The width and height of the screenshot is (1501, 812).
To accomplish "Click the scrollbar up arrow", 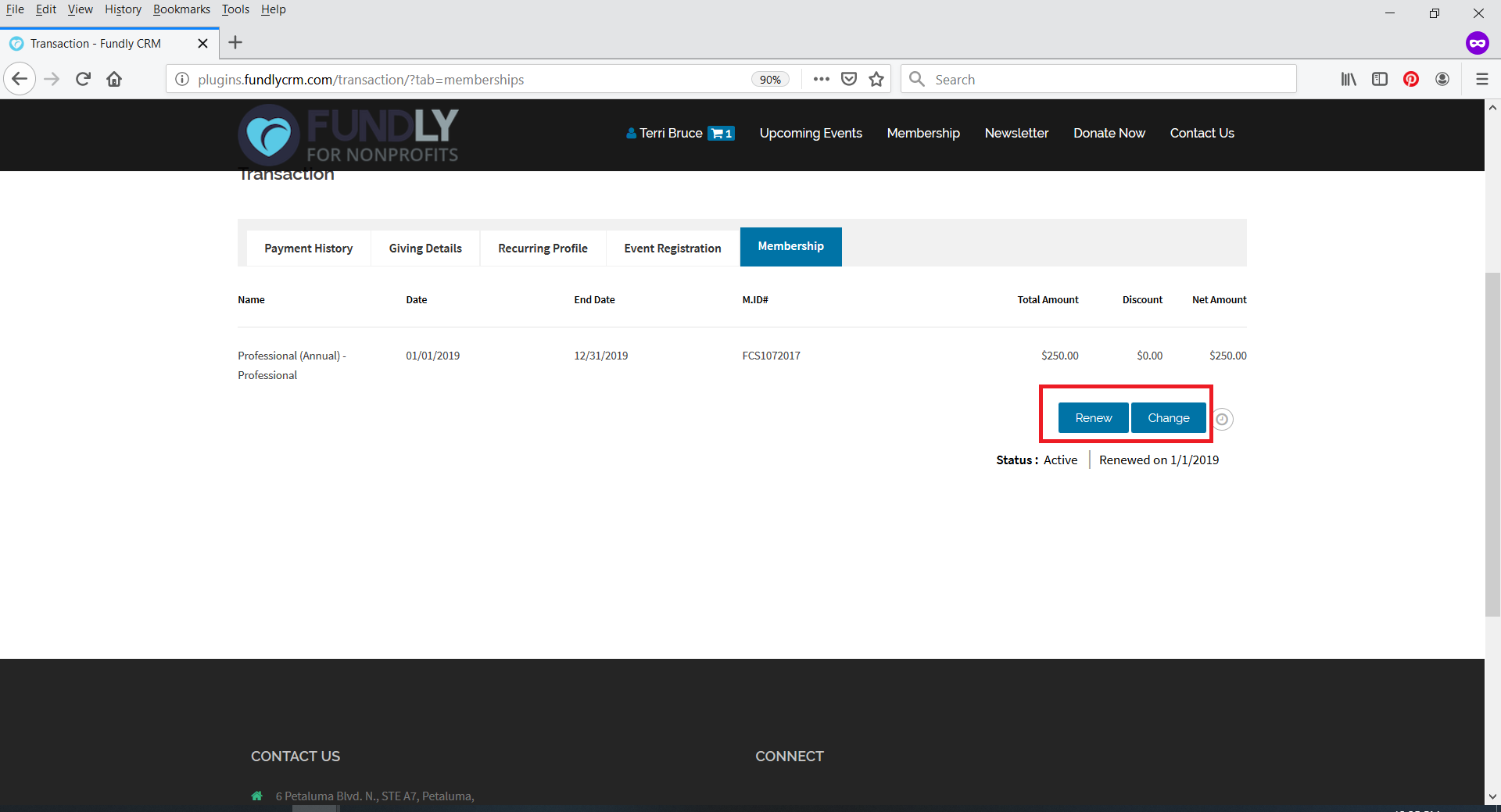I will click(1492, 108).
